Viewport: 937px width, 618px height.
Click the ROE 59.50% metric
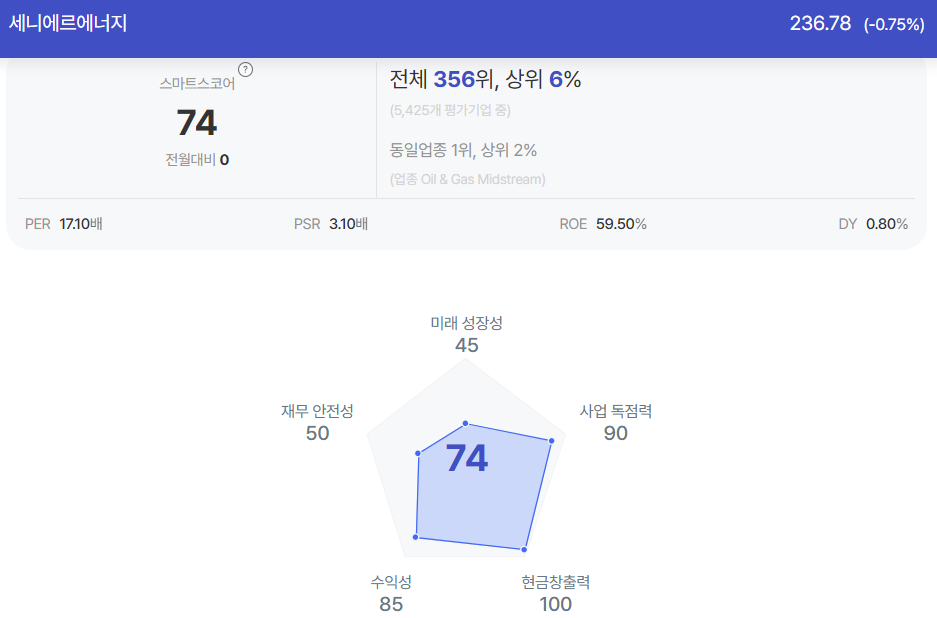[603, 224]
